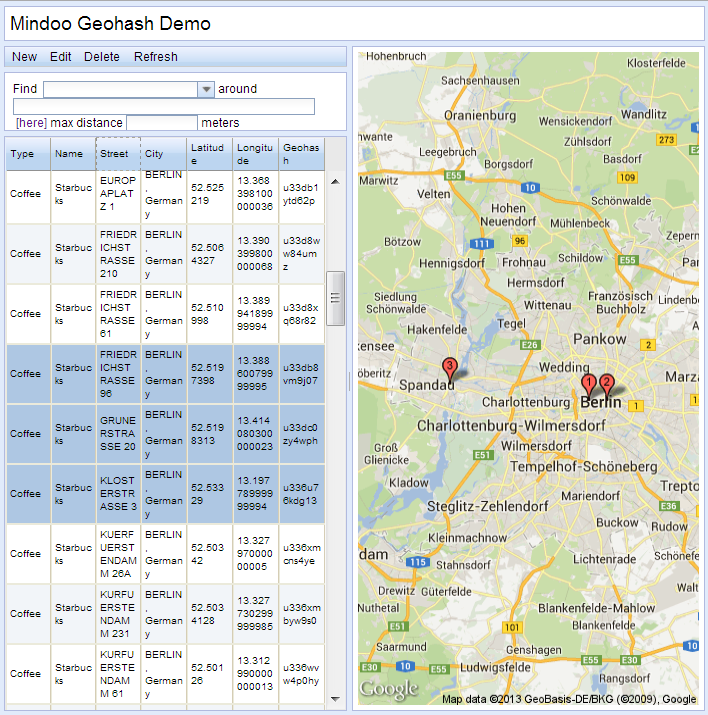The width and height of the screenshot is (708, 715).
Task: Click the around address input field
Action: coord(164,106)
